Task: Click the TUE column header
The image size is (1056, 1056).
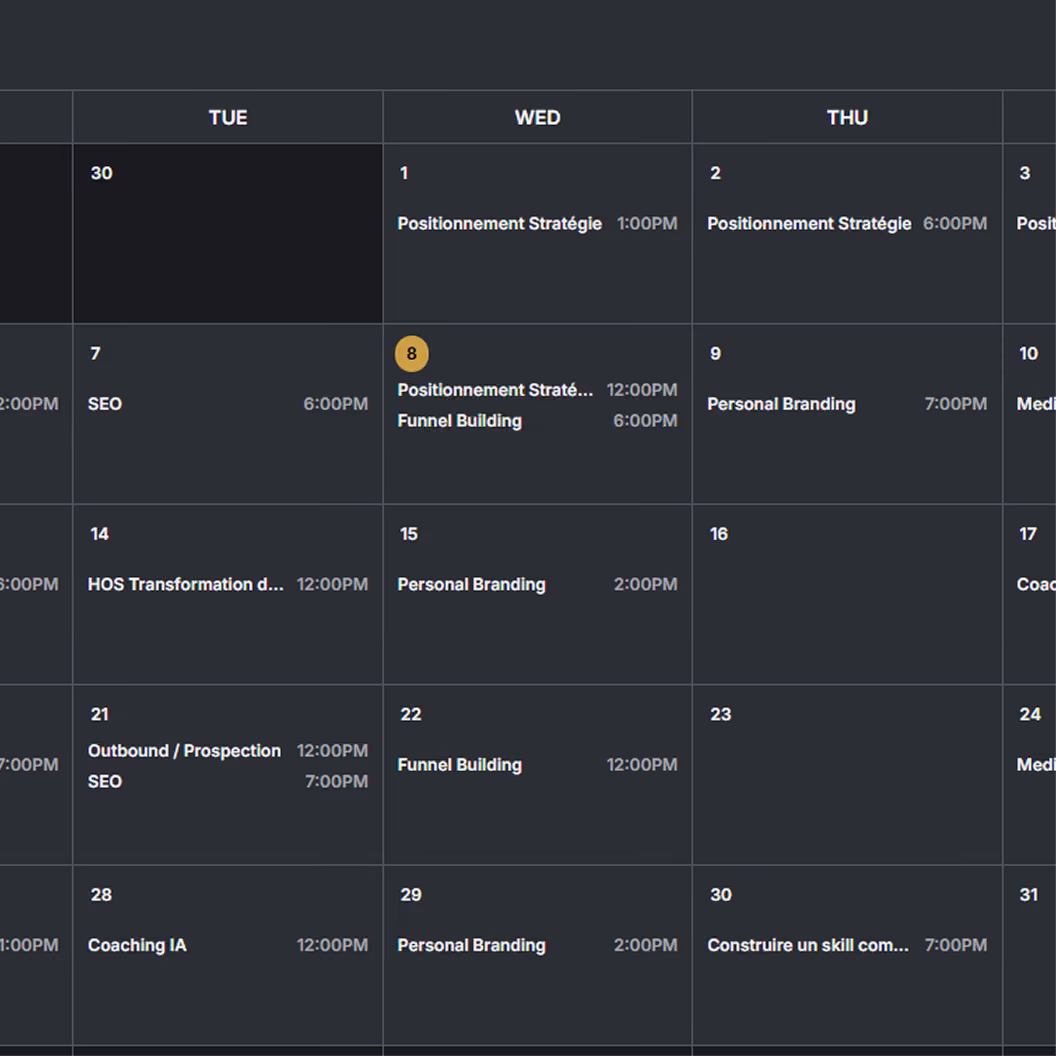Action: click(228, 117)
